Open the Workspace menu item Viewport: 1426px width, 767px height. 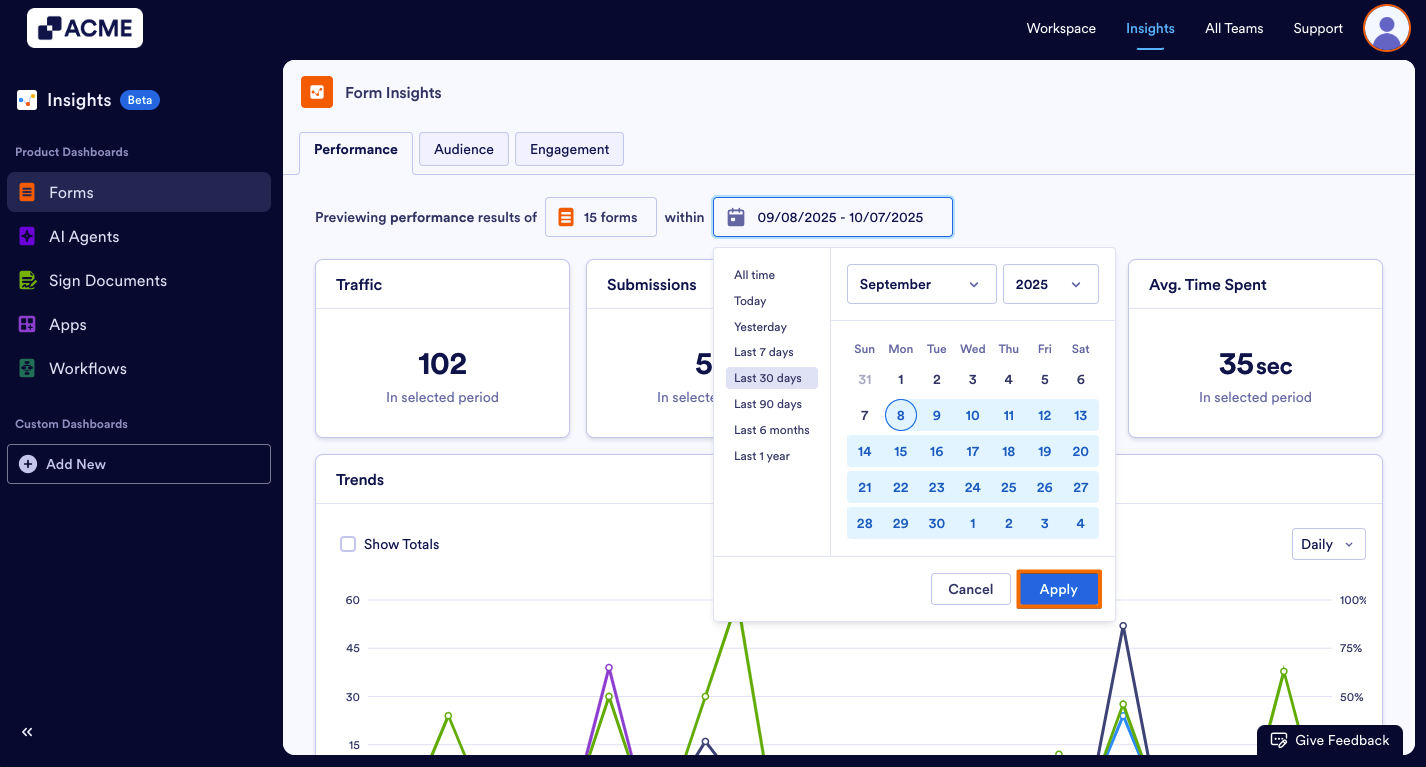click(1061, 28)
